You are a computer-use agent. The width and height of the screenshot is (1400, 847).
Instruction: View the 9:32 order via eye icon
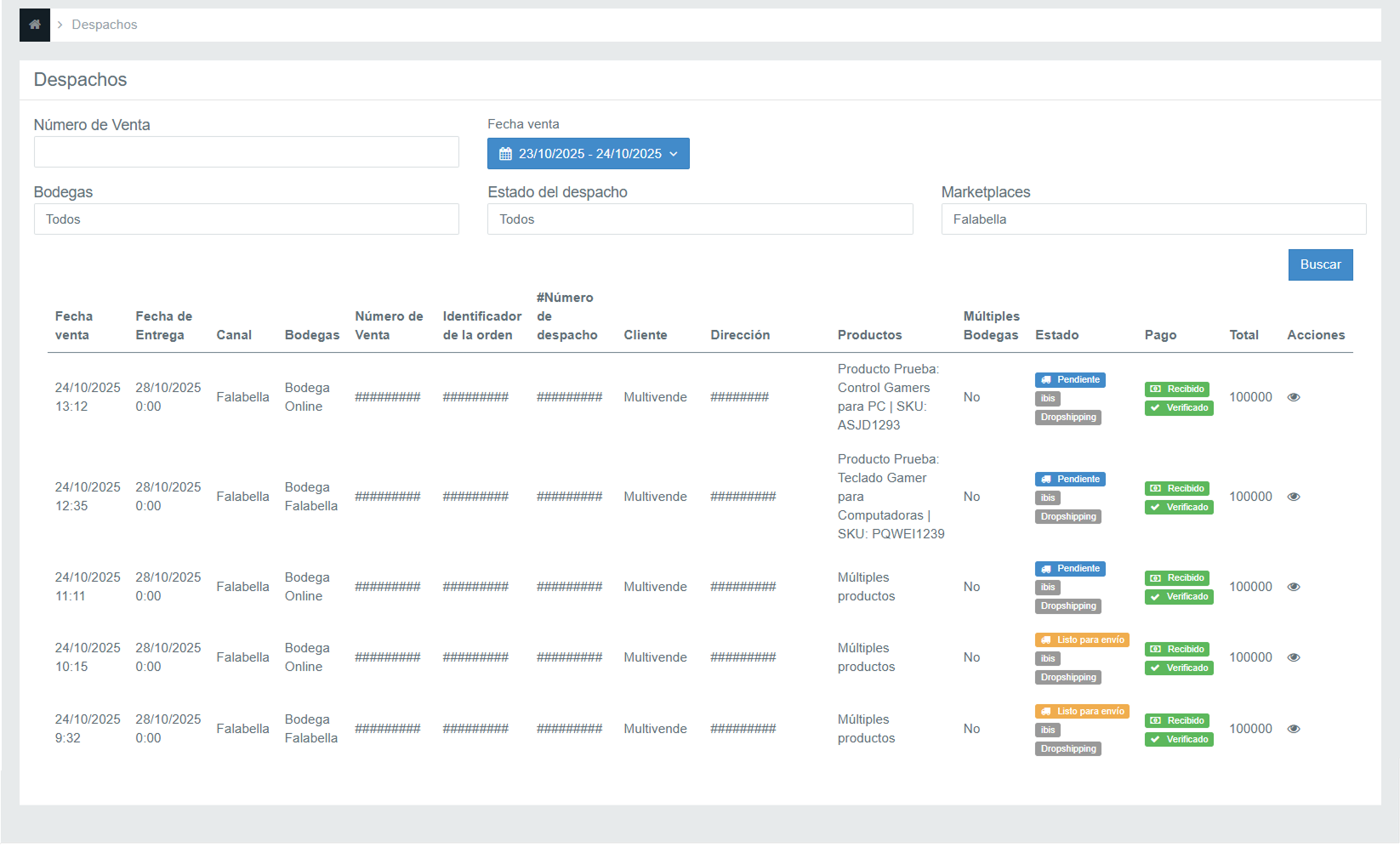[1293, 729]
